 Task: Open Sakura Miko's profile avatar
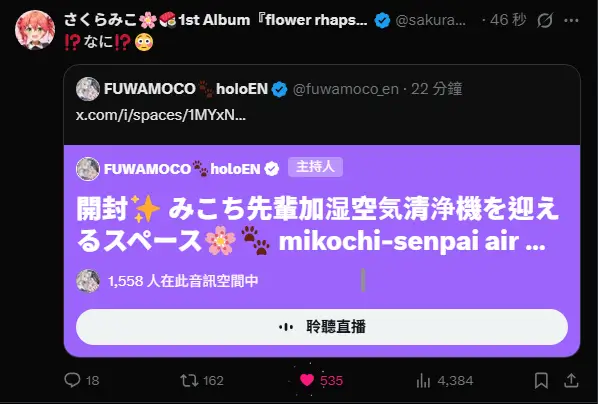click(35, 30)
